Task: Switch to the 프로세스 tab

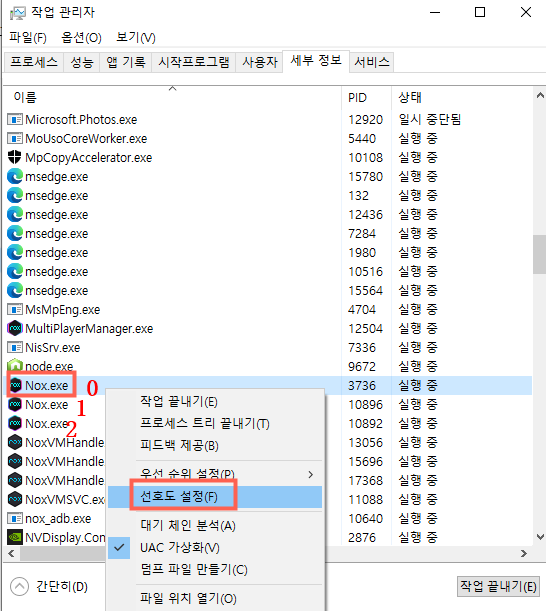Action: (x=34, y=62)
